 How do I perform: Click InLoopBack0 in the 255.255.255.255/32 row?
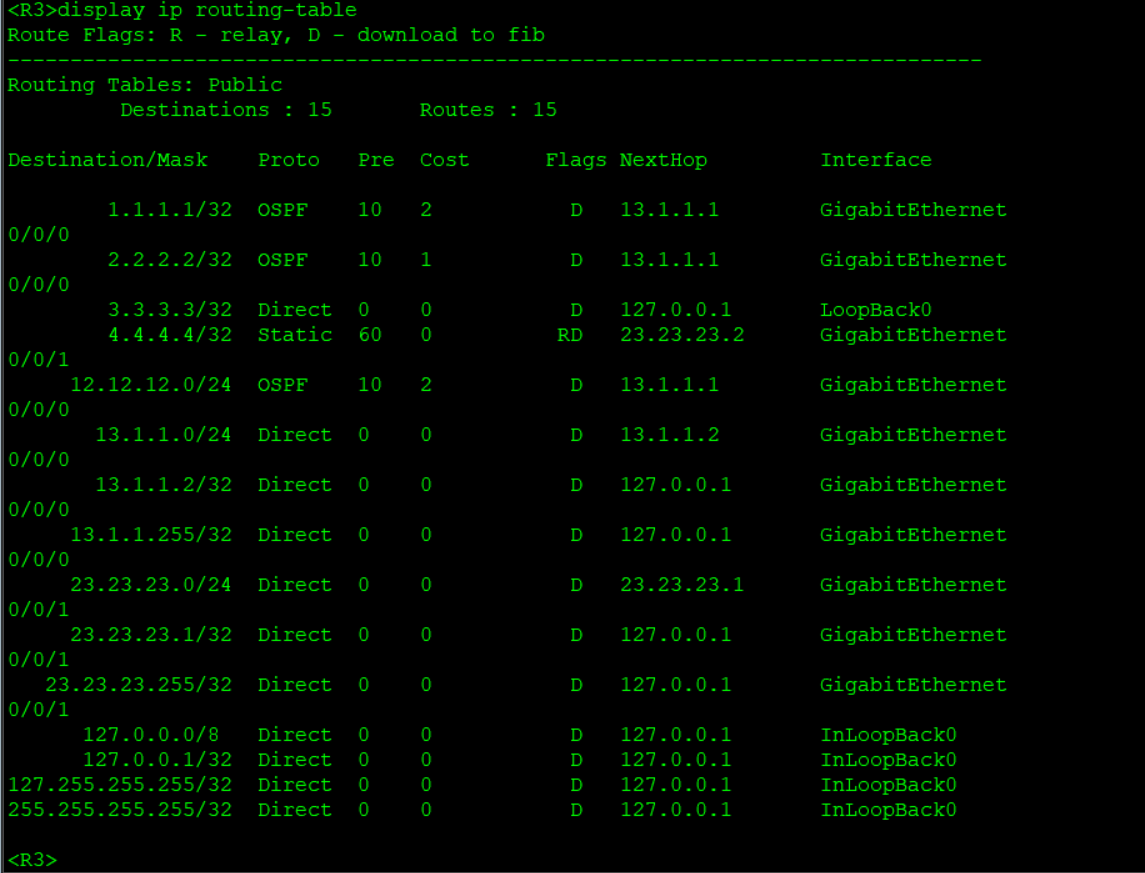(x=888, y=810)
